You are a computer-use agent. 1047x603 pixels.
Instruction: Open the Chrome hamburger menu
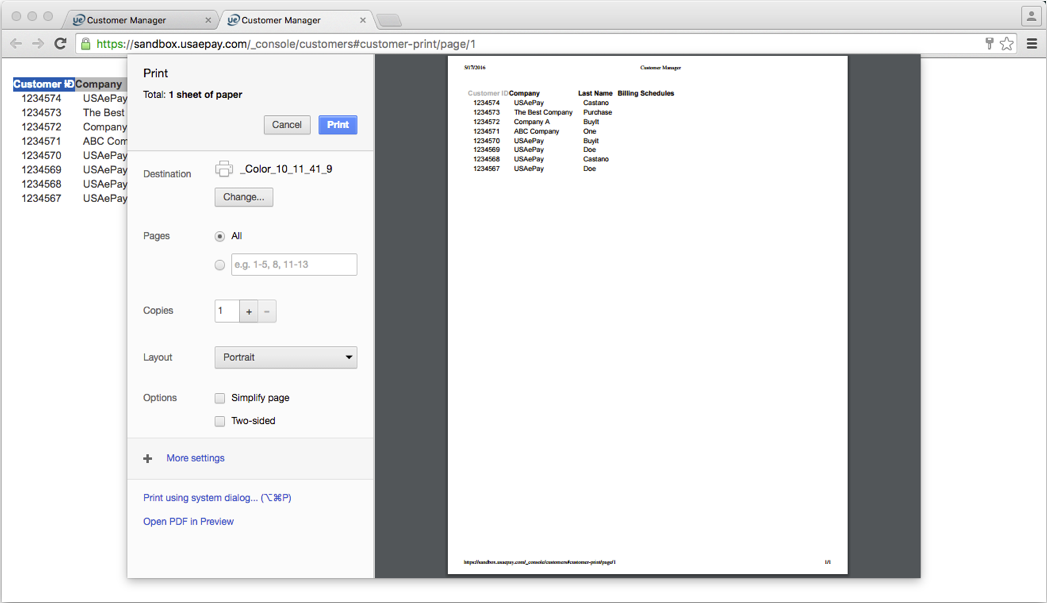pyautogui.click(x=1032, y=44)
